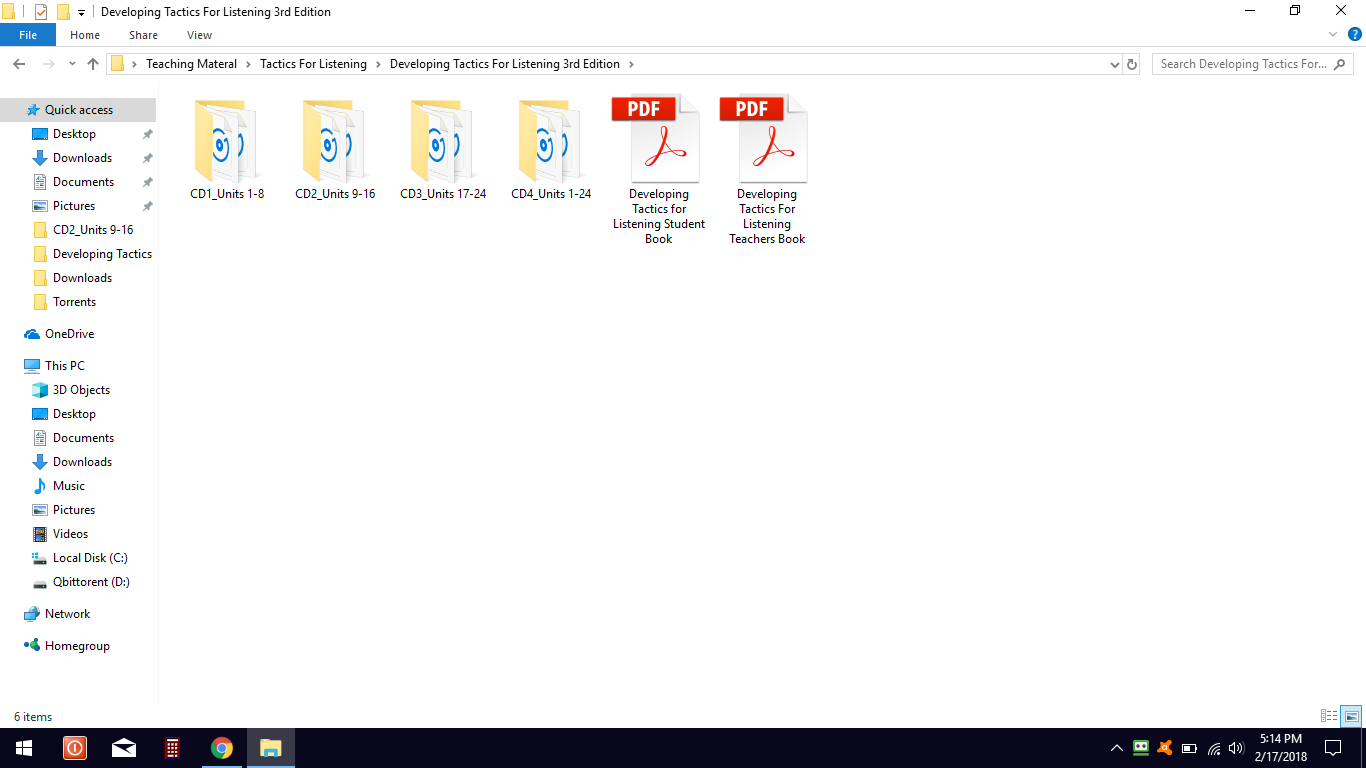Open the Home ribbon tab
The width and height of the screenshot is (1366, 768).
click(85, 35)
